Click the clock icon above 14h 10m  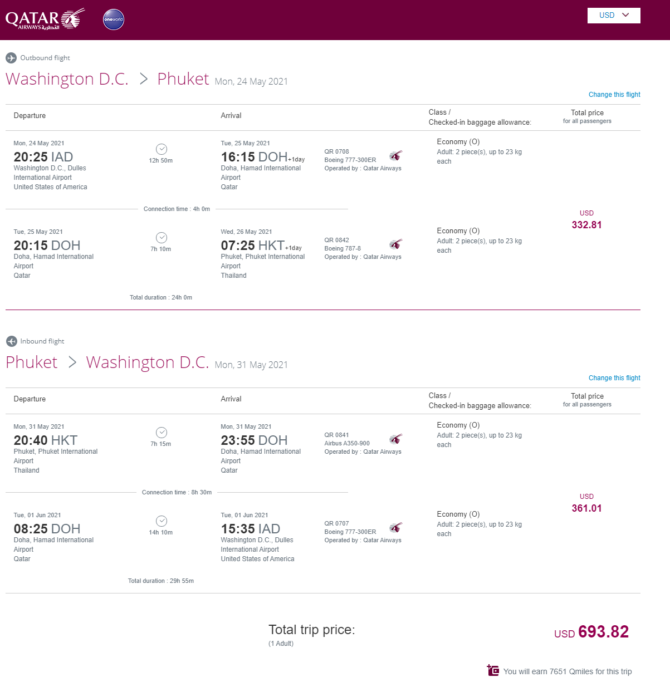coord(161,521)
